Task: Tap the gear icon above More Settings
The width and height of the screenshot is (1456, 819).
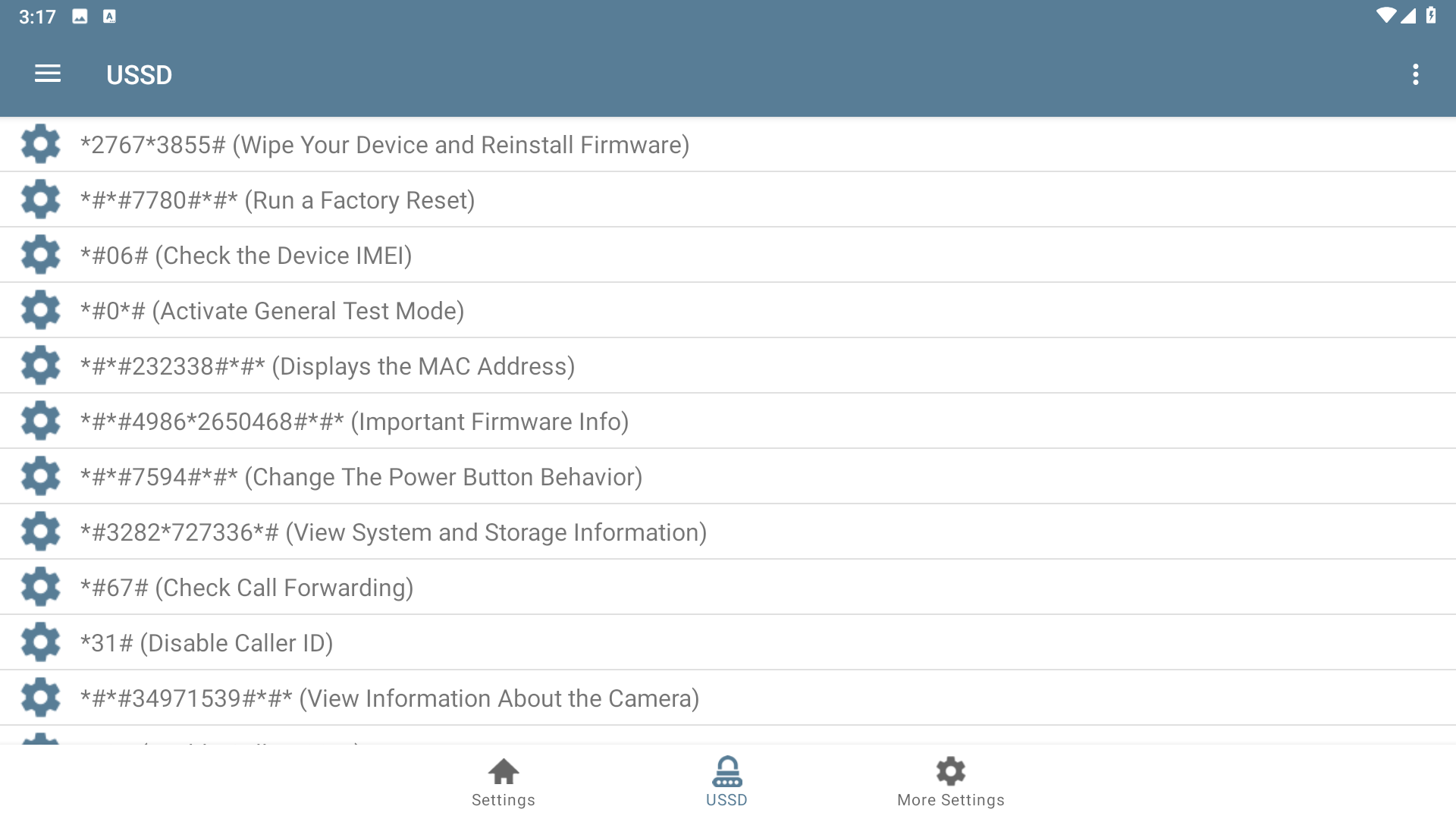Action: click(950, 770)
